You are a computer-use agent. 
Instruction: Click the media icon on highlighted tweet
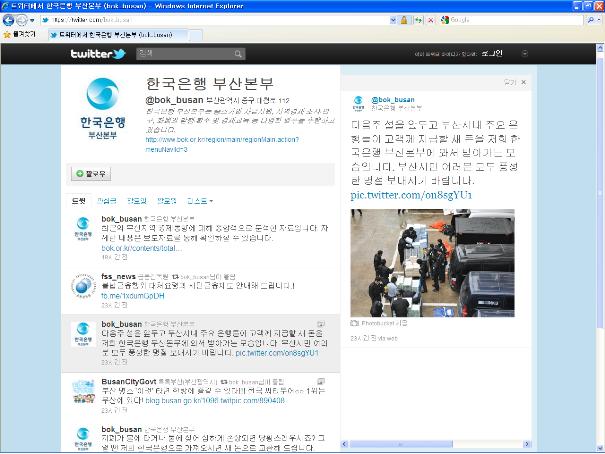(x=321, y=324)
